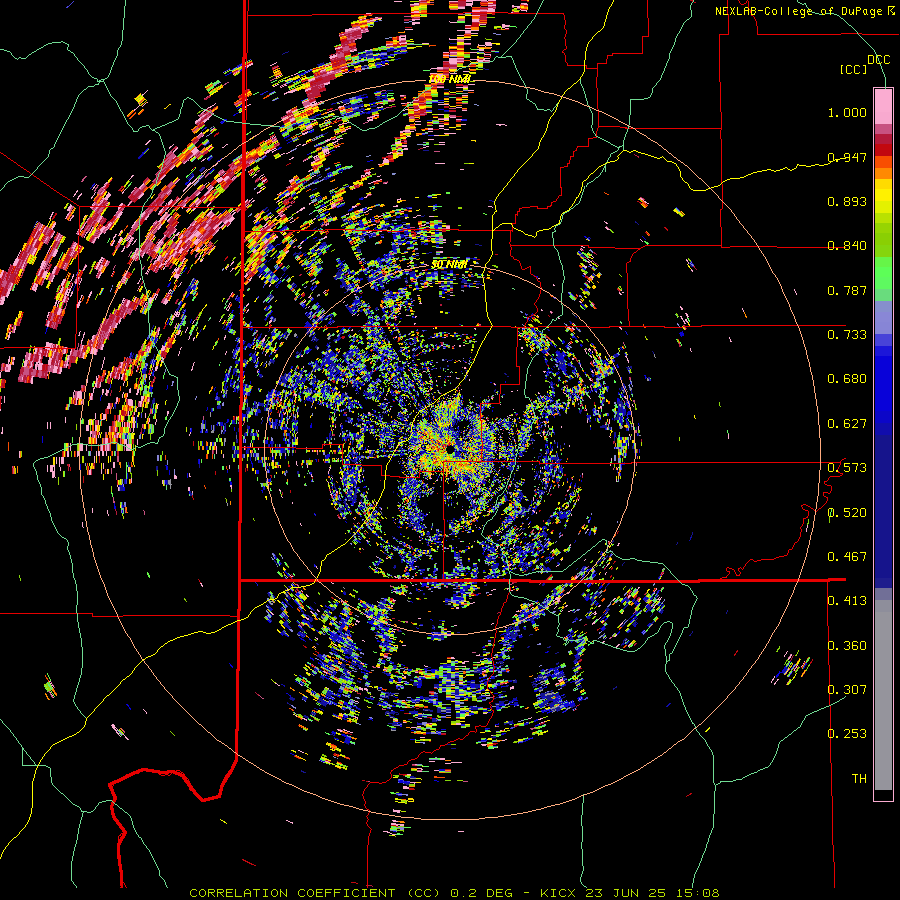900x900 pixels.
Task: Select the 0.413 scale value
Action: (847, 601)
